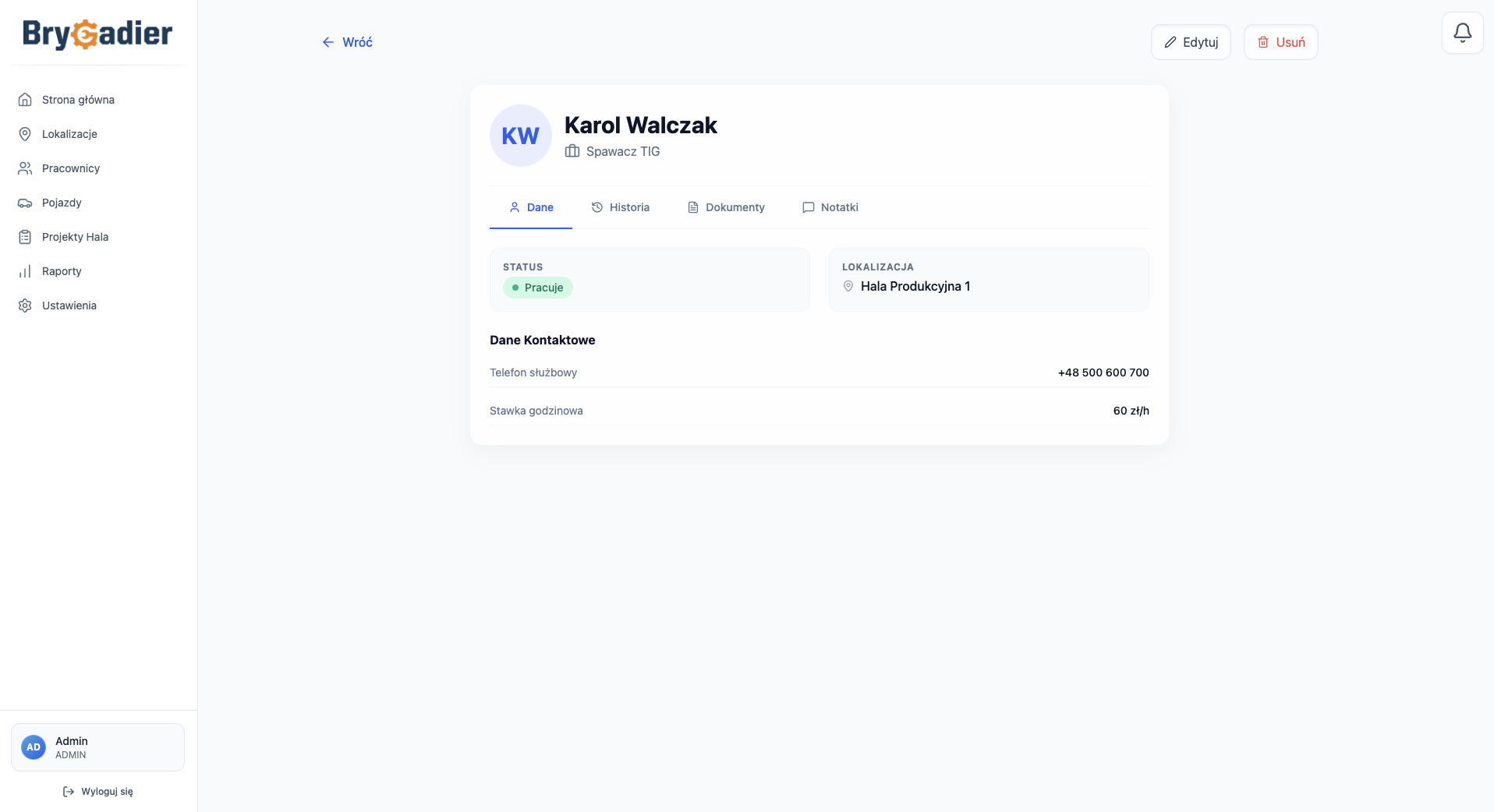Open the Admin user profile card
Viewport: 1494px width, 812px height.
pos(97,747)
